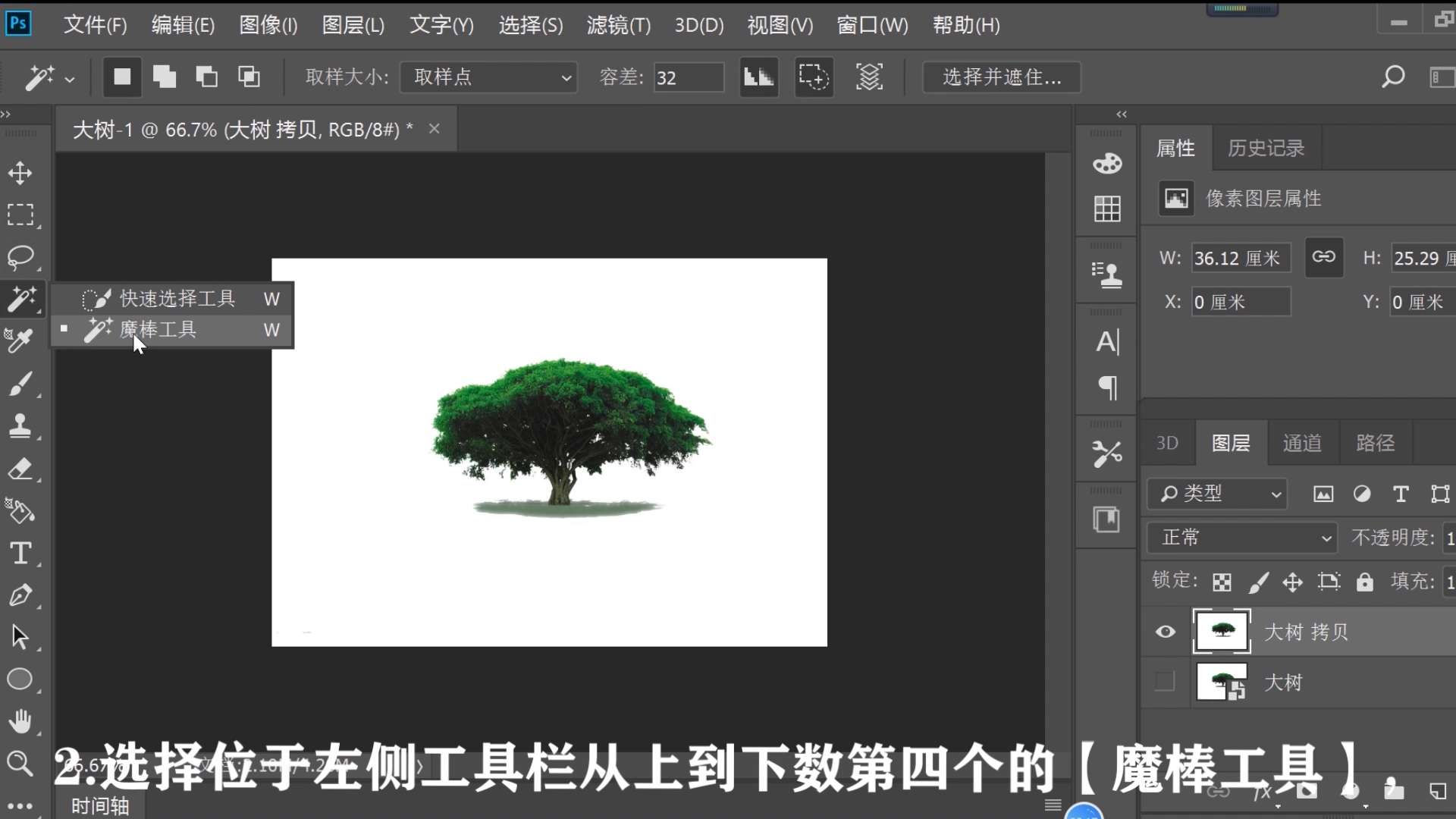Switch to the History tab
Image resolution: width=1456 pixels, height=819 pixels.
(x=1266, y=148)
